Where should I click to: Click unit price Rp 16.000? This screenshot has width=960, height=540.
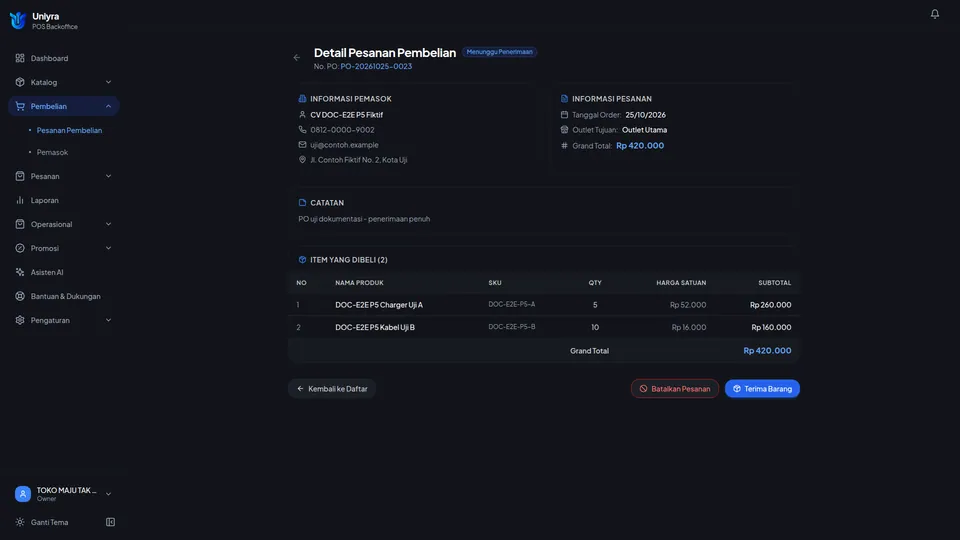(x=689, y=328)
